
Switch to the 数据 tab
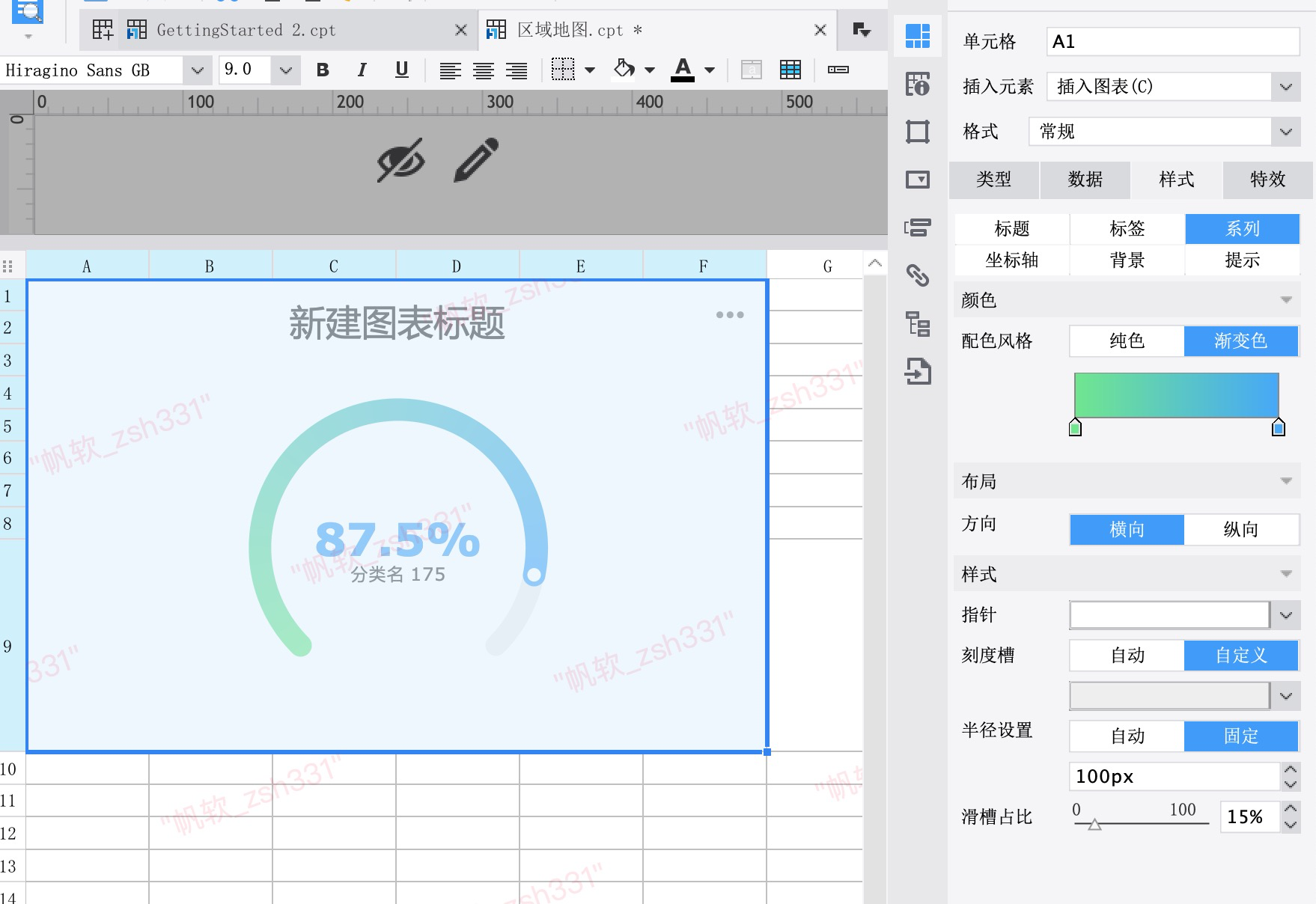click(1085, 180)
